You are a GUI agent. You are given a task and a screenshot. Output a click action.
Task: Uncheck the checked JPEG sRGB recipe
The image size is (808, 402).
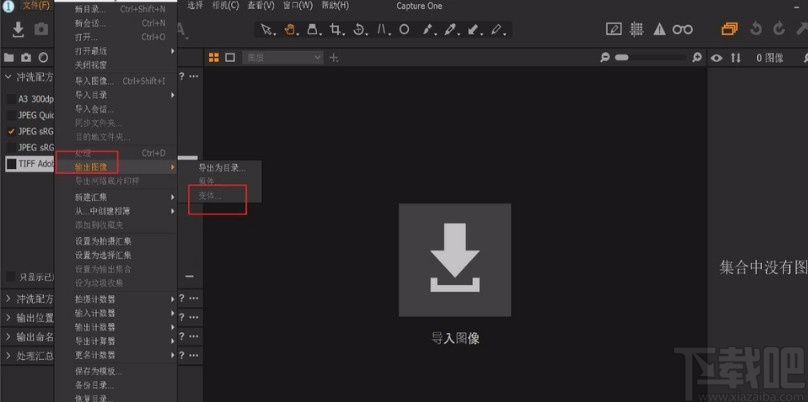[11, 131]
